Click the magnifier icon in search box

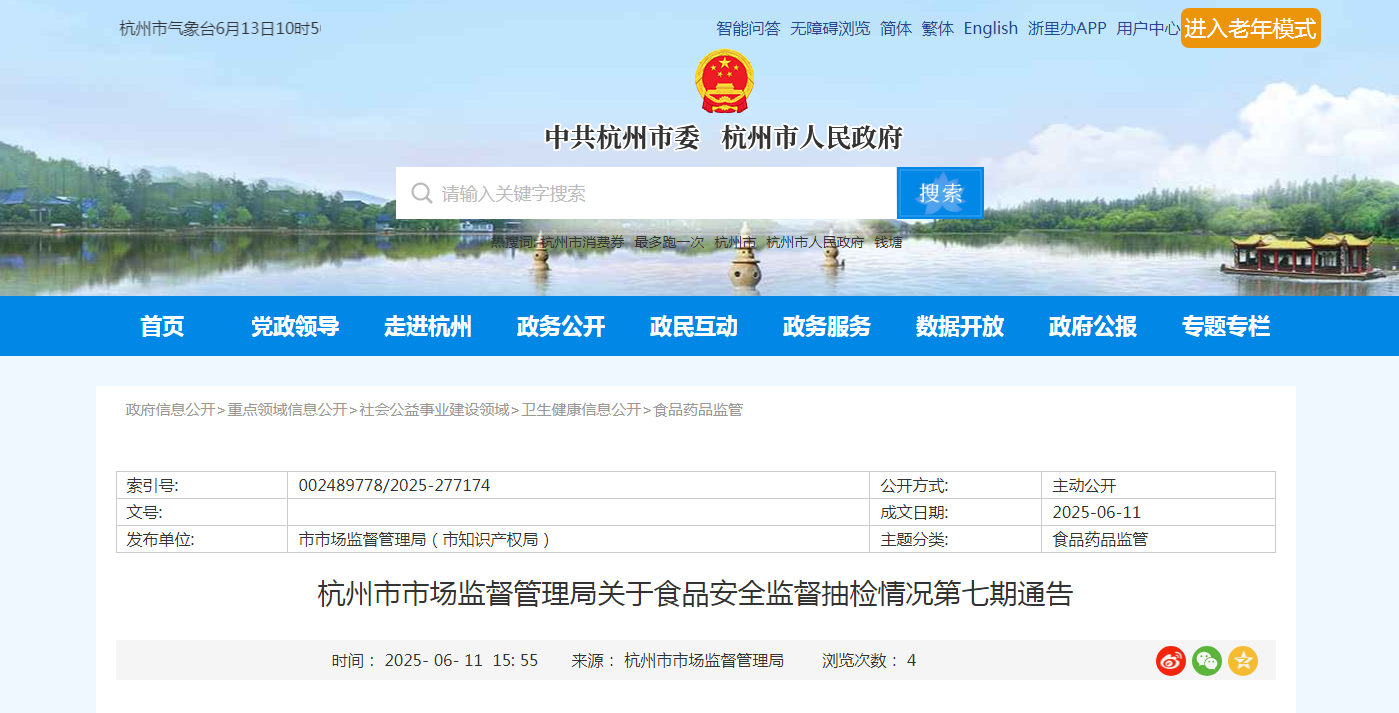coord(422,193)
